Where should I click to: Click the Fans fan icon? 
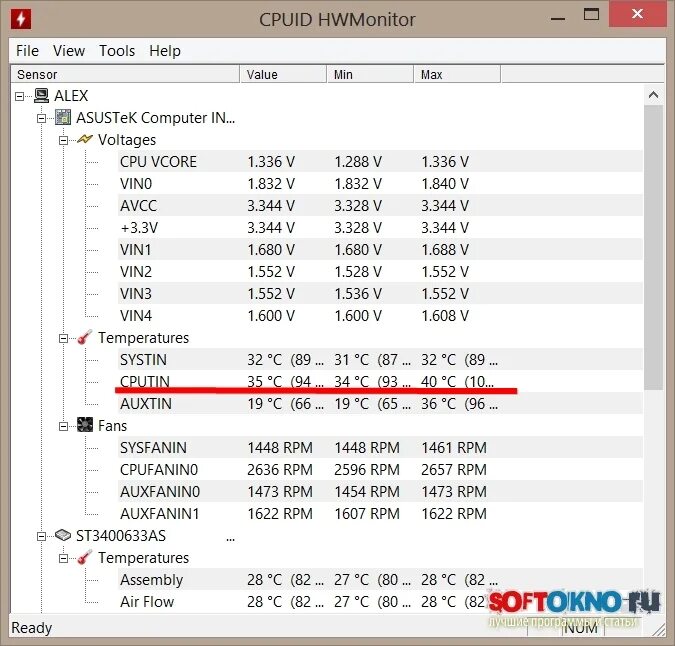[85, 425]
